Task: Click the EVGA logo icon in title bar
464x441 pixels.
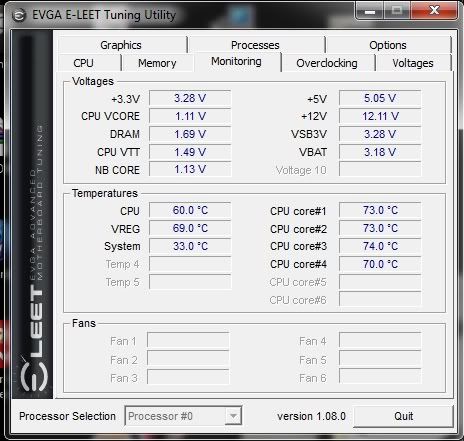Action: point(19,16)
